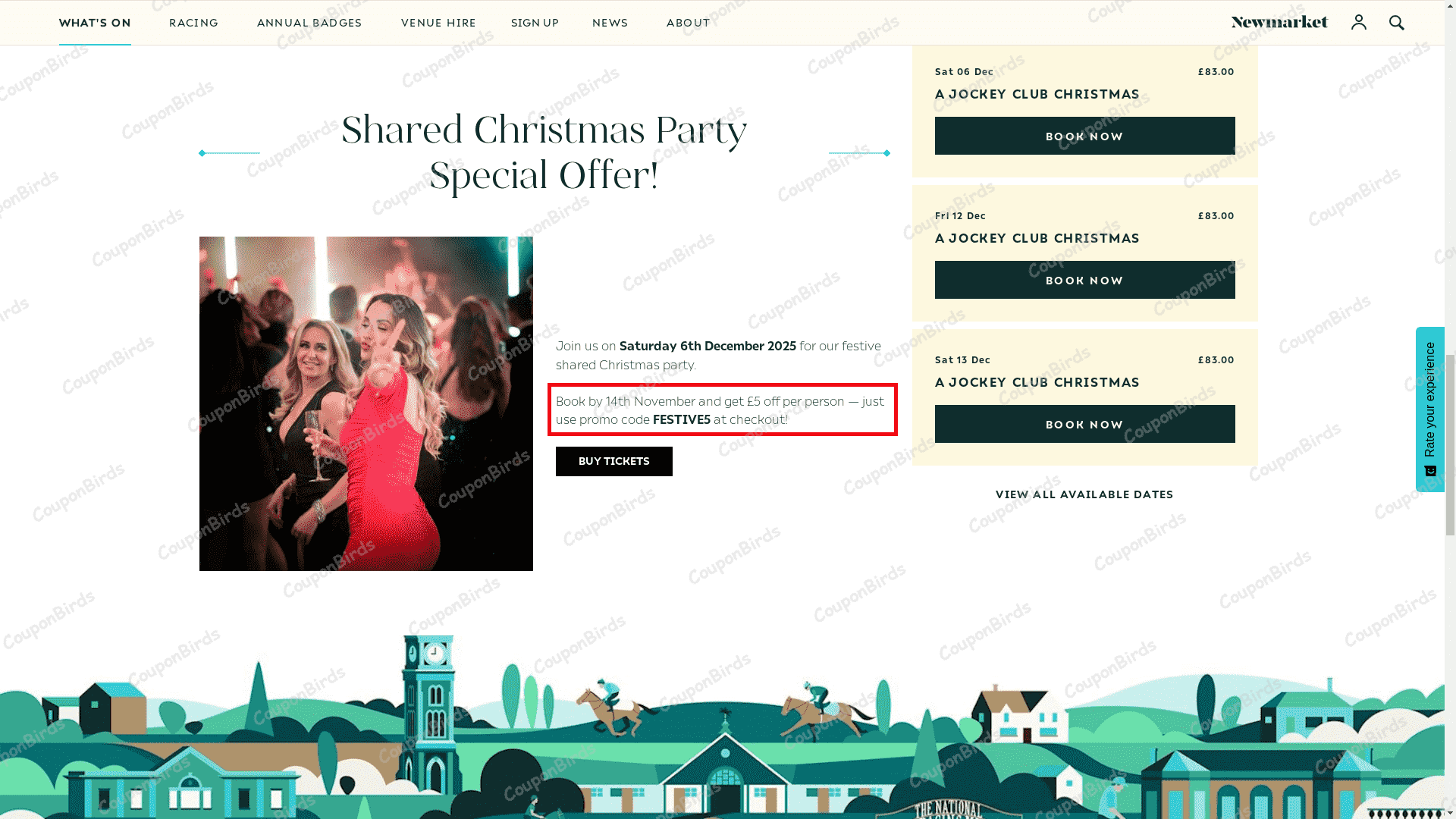Open the News menu item
Viewport: 1456px width, 819px height.
click(x=610, y=23)
